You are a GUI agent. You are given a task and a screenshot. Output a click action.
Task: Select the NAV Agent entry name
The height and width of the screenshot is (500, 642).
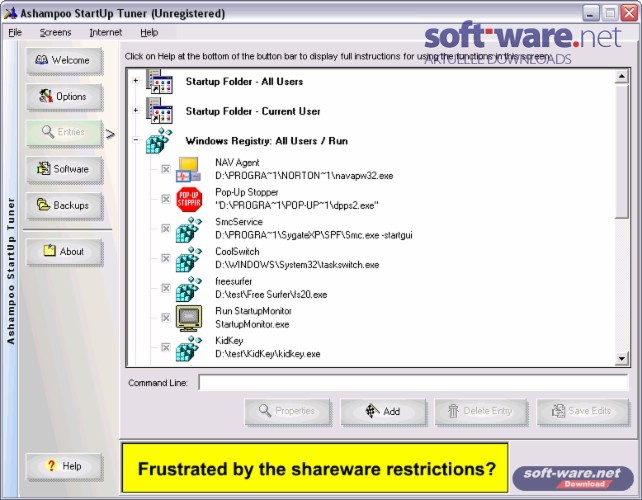tap(237, 163)
